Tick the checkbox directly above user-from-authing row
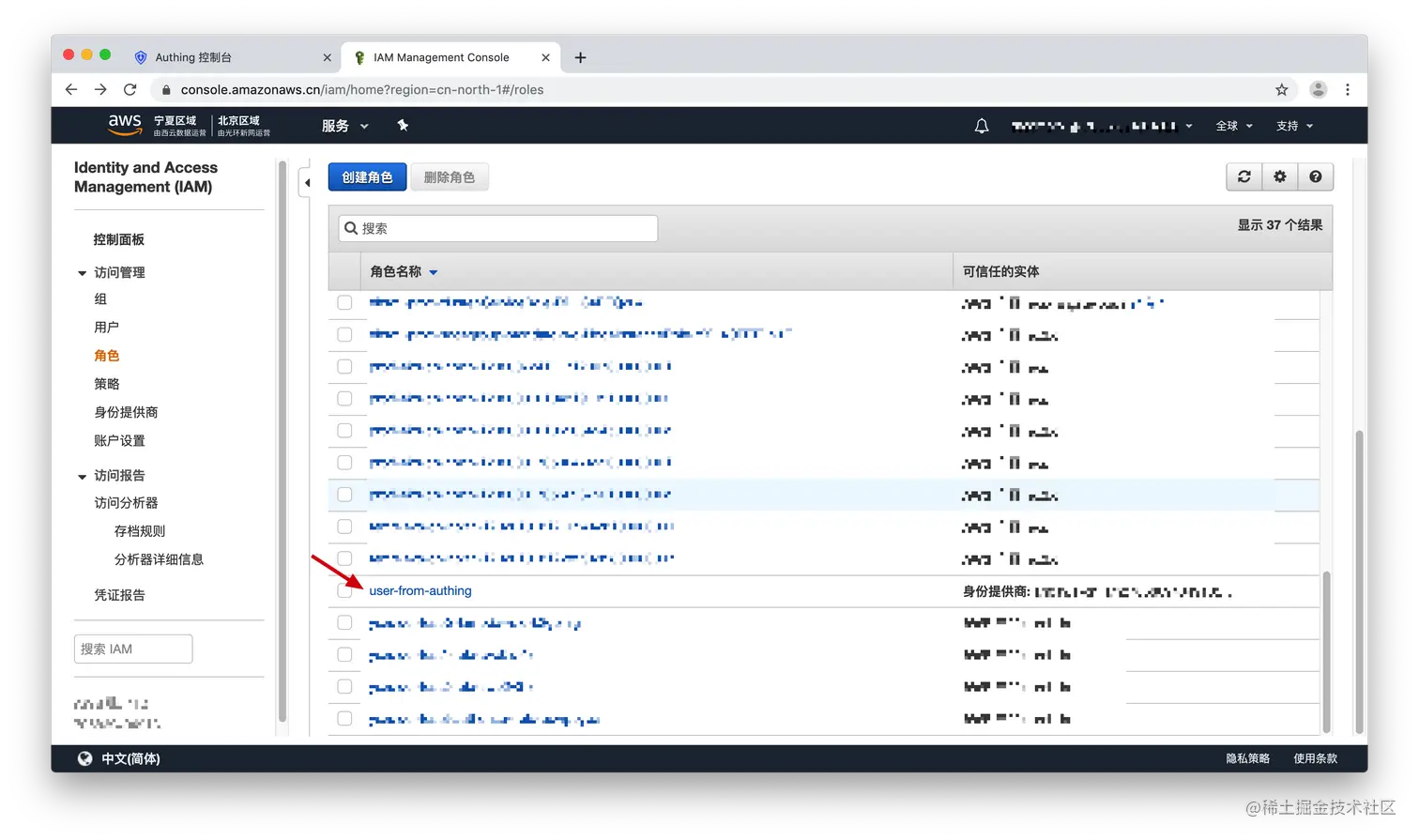1419x840 pixels. 344,558
